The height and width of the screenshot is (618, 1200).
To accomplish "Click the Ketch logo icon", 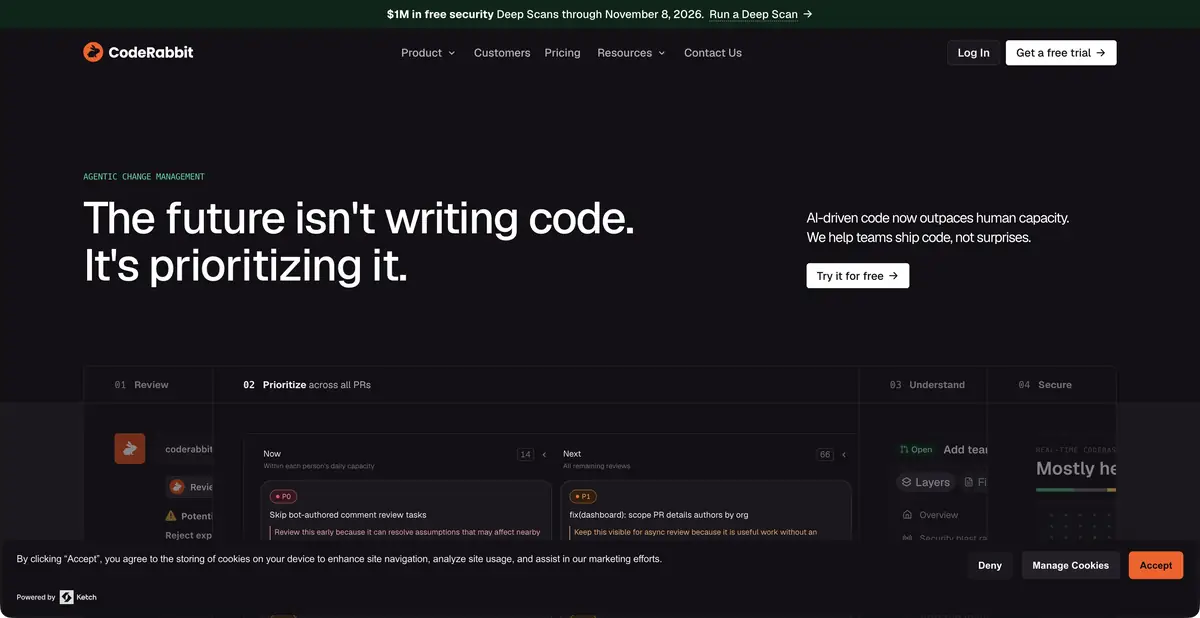I will [x=67, y=597].
